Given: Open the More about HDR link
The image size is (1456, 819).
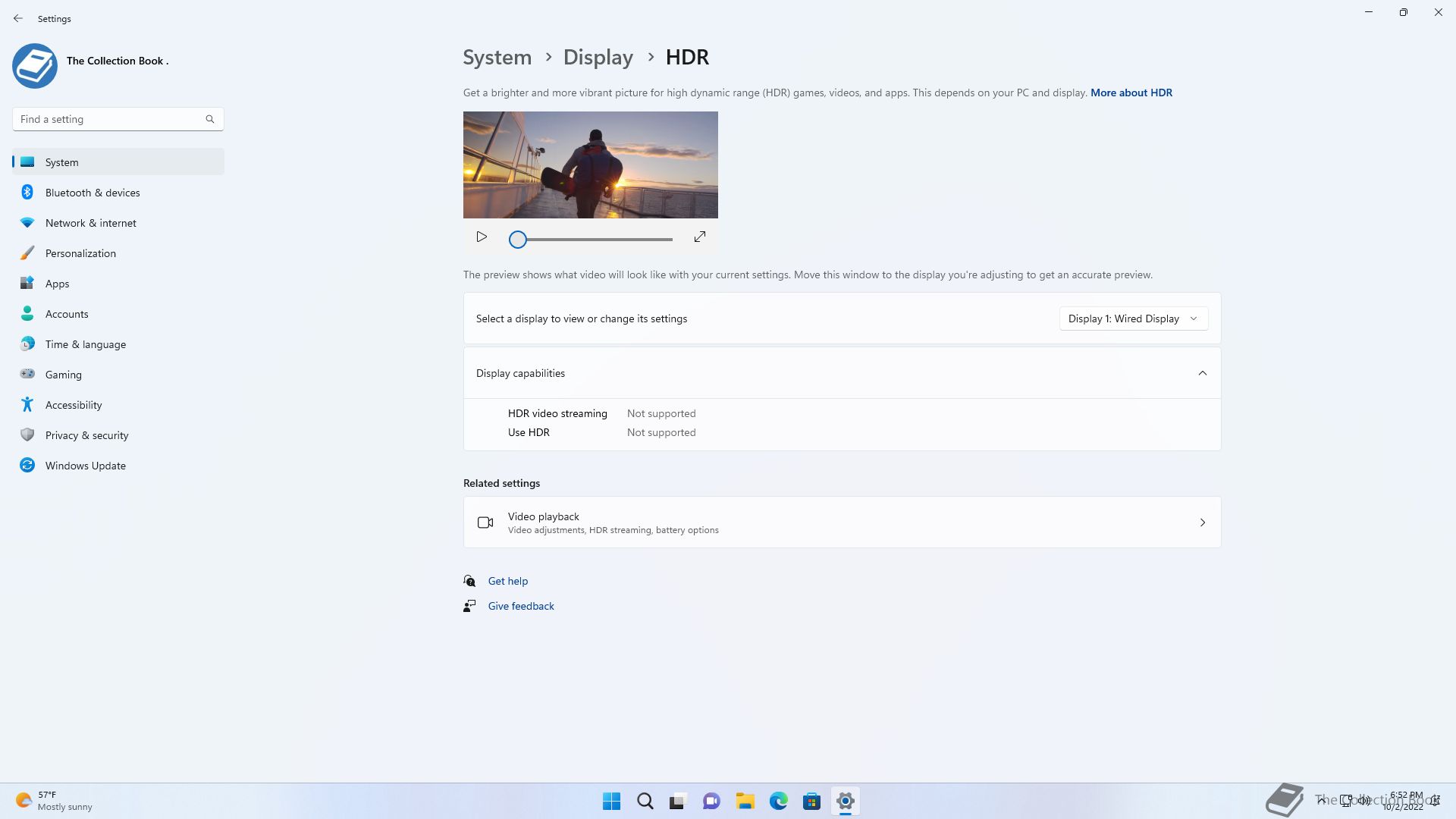Looking at the screenshot, I should point(1131,93).
